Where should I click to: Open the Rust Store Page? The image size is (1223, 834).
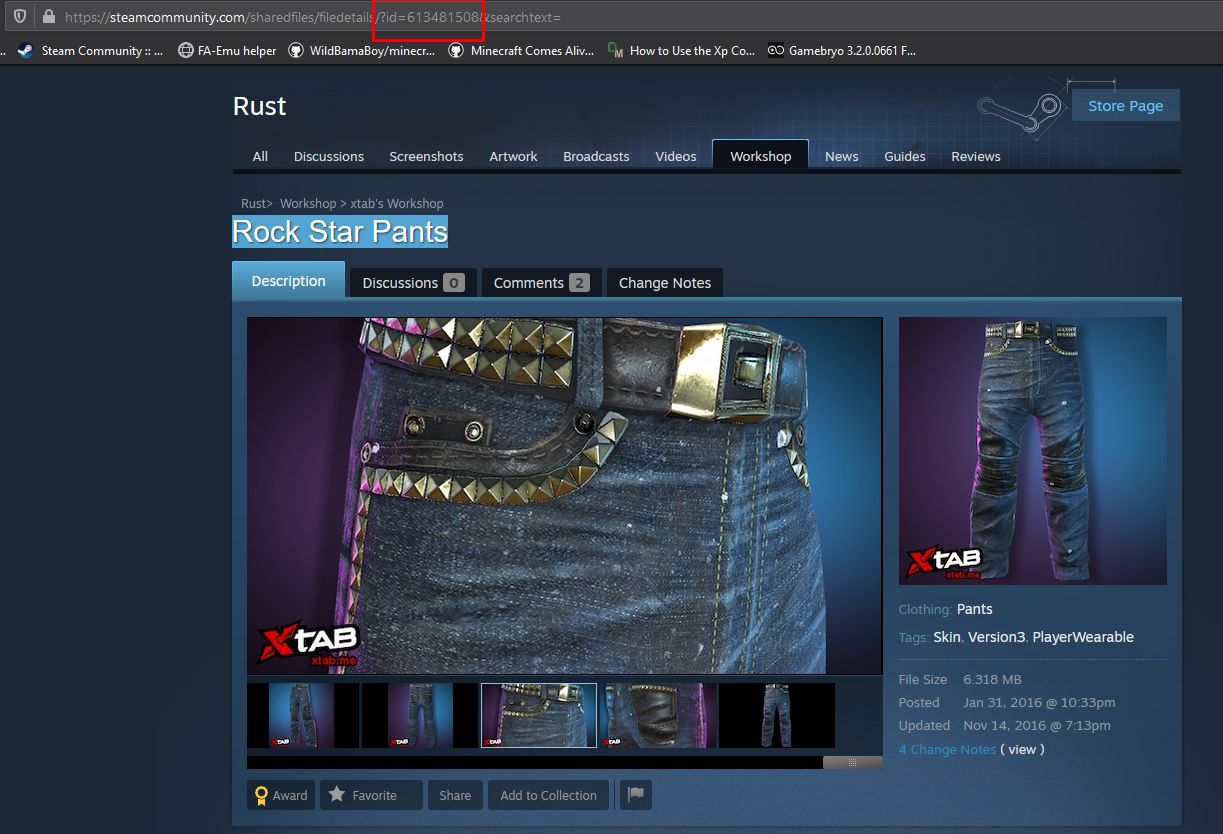click(1125, 105)
